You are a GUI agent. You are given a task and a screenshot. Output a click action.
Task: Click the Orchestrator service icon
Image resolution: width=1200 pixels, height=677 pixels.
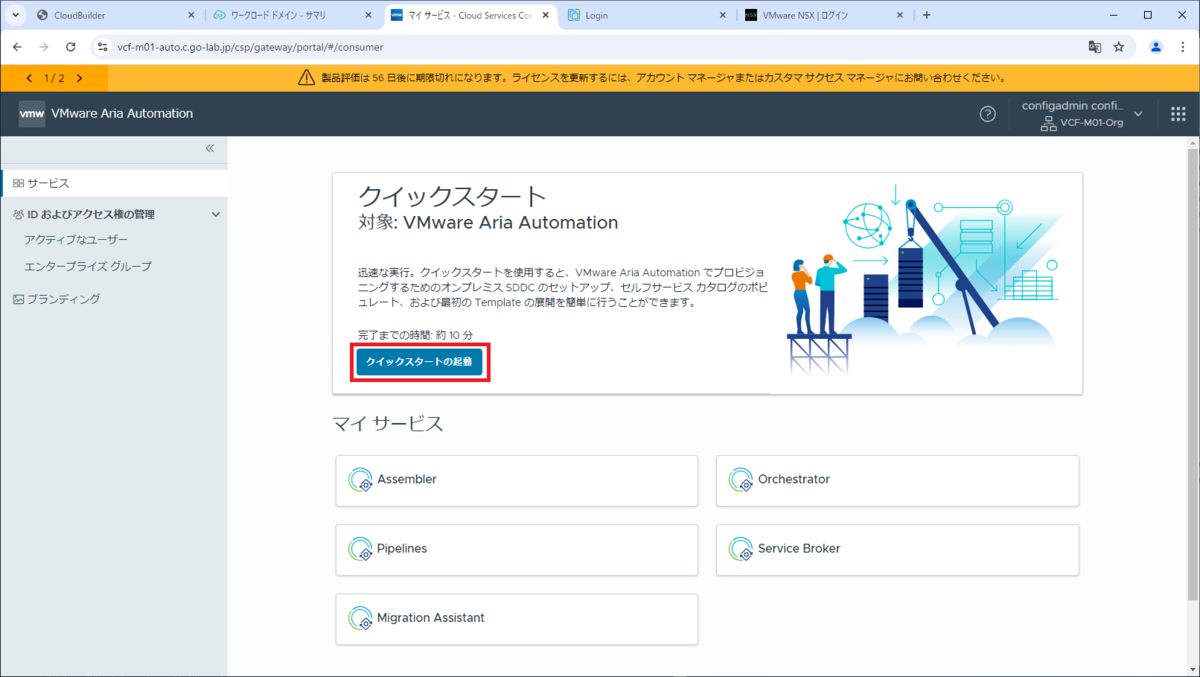[741, 480]
